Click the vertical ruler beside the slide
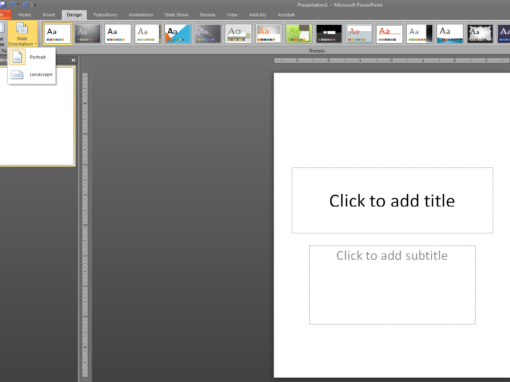The width and height of the screenshot is (510, 382). coord(85,225)
